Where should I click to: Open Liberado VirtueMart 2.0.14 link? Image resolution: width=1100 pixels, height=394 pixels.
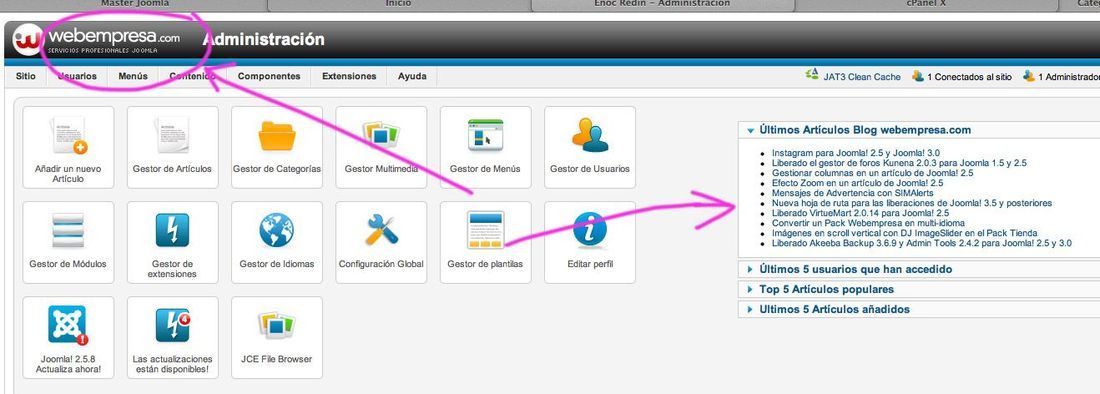coord(860,213)
